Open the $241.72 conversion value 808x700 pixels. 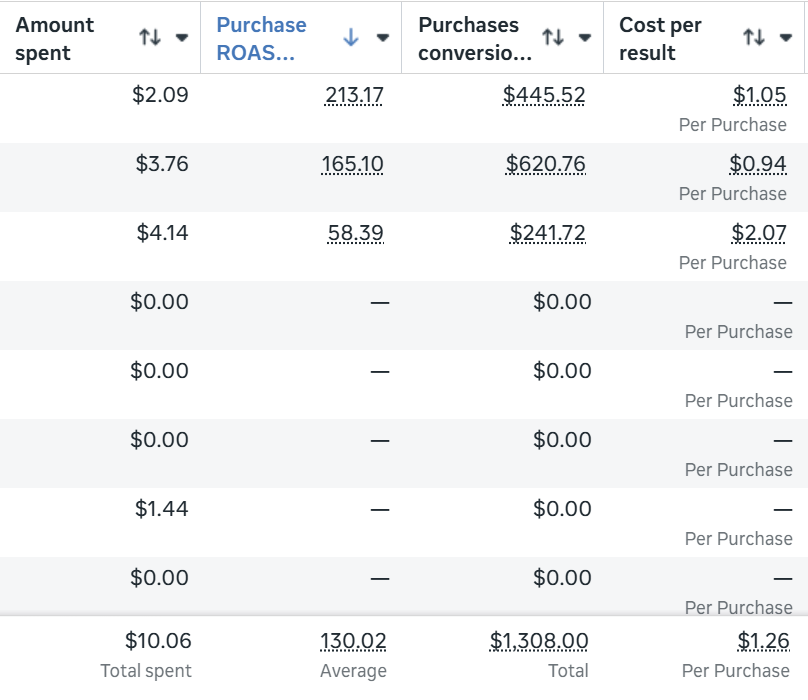547,233
